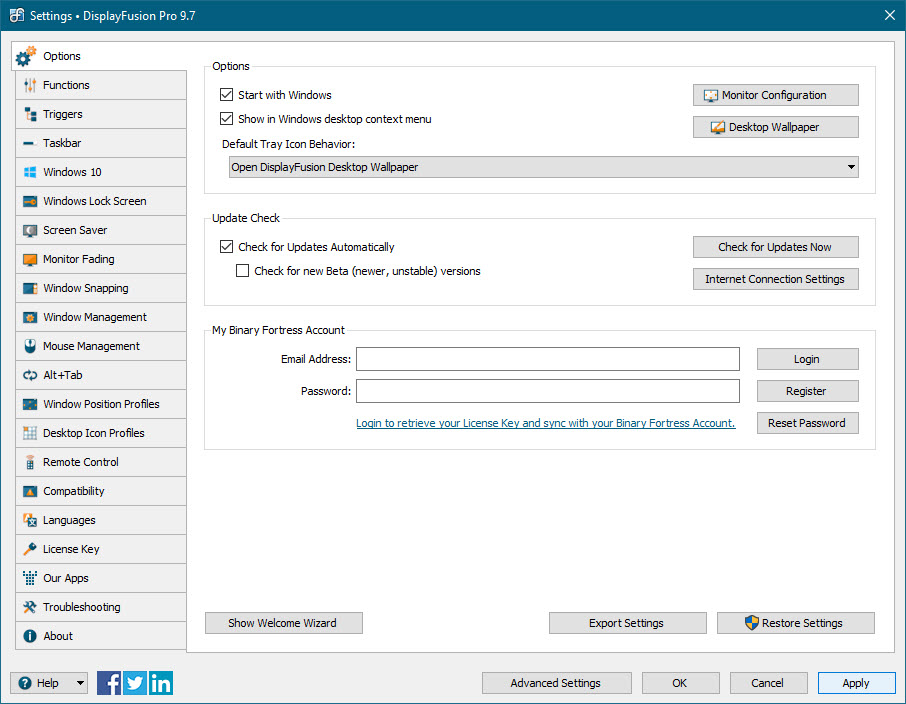
Task: Open the LinkedIn page icon
Action: click(161, 683)
